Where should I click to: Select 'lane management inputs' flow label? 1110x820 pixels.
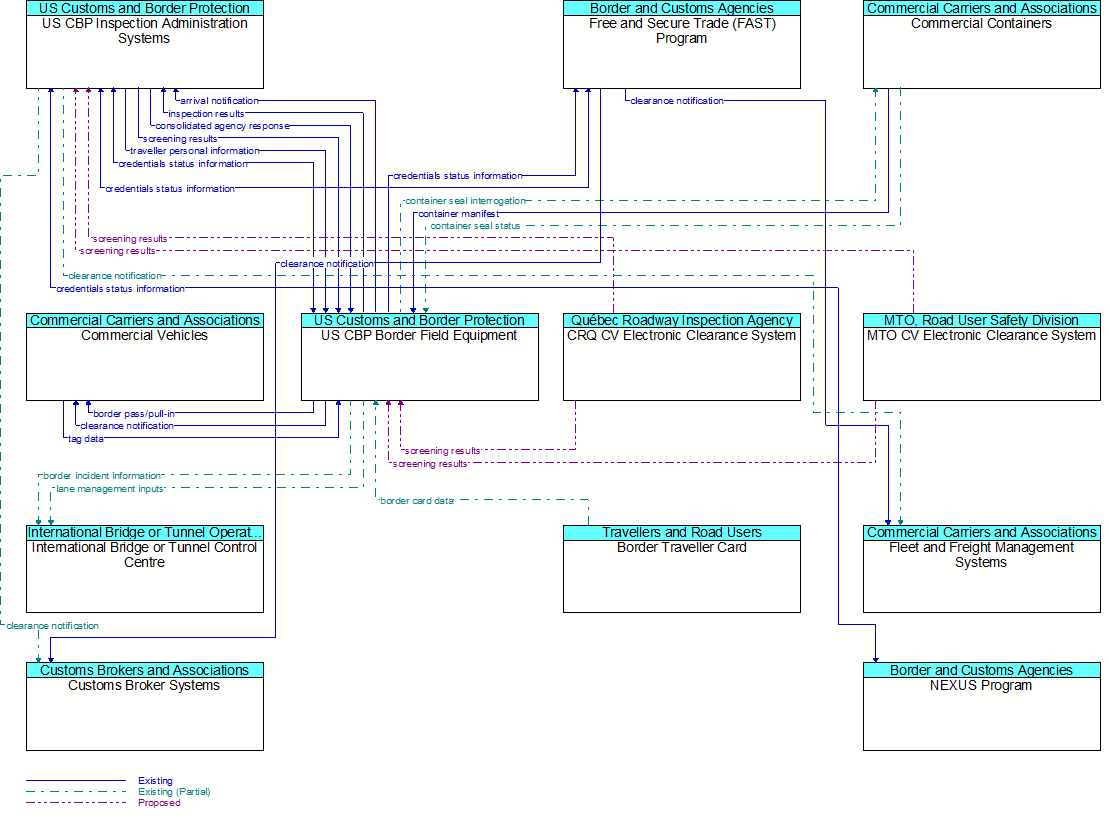[x=110, y=489]
